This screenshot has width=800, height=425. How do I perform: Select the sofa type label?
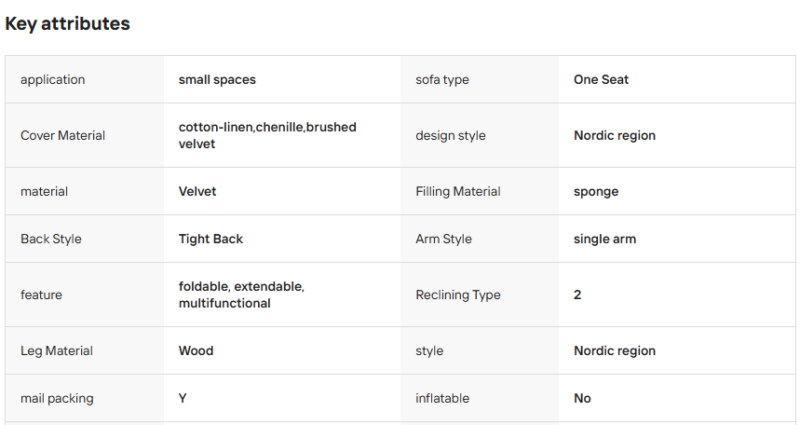pos(442,80)
